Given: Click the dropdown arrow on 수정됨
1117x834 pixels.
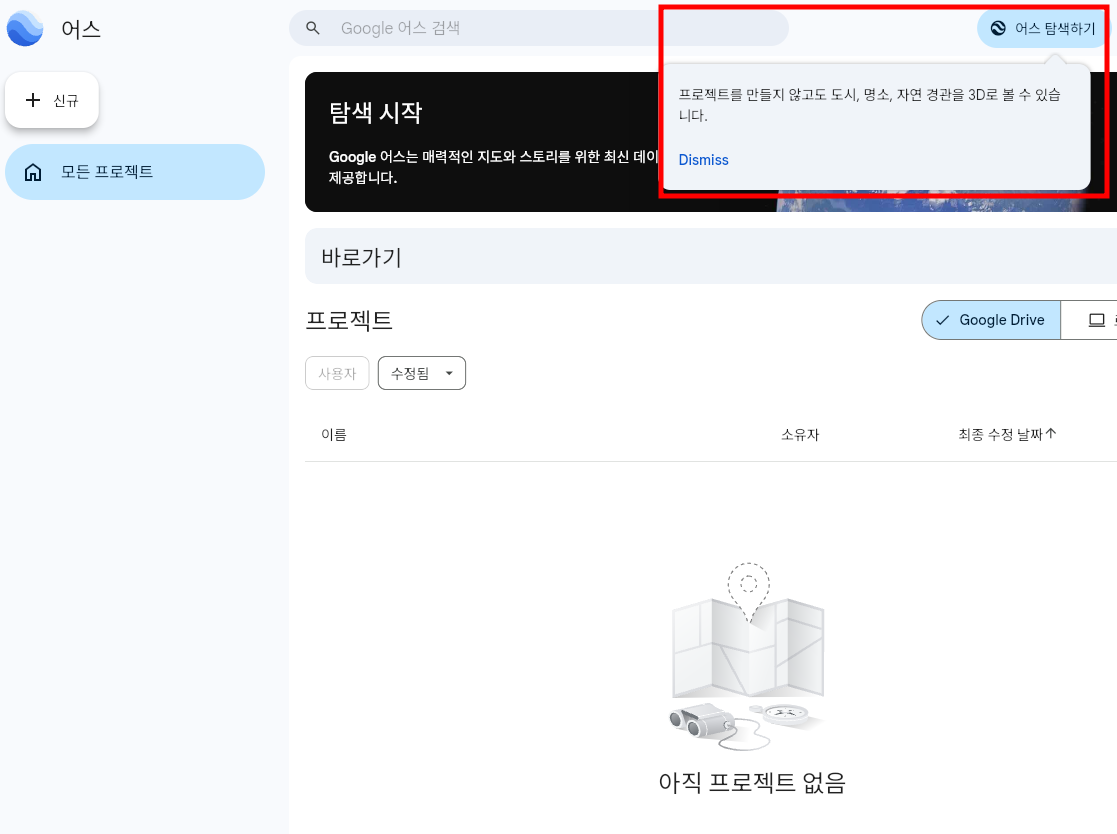Looking at the screenshot, I should pyautogui.click(x=448, y=372).
